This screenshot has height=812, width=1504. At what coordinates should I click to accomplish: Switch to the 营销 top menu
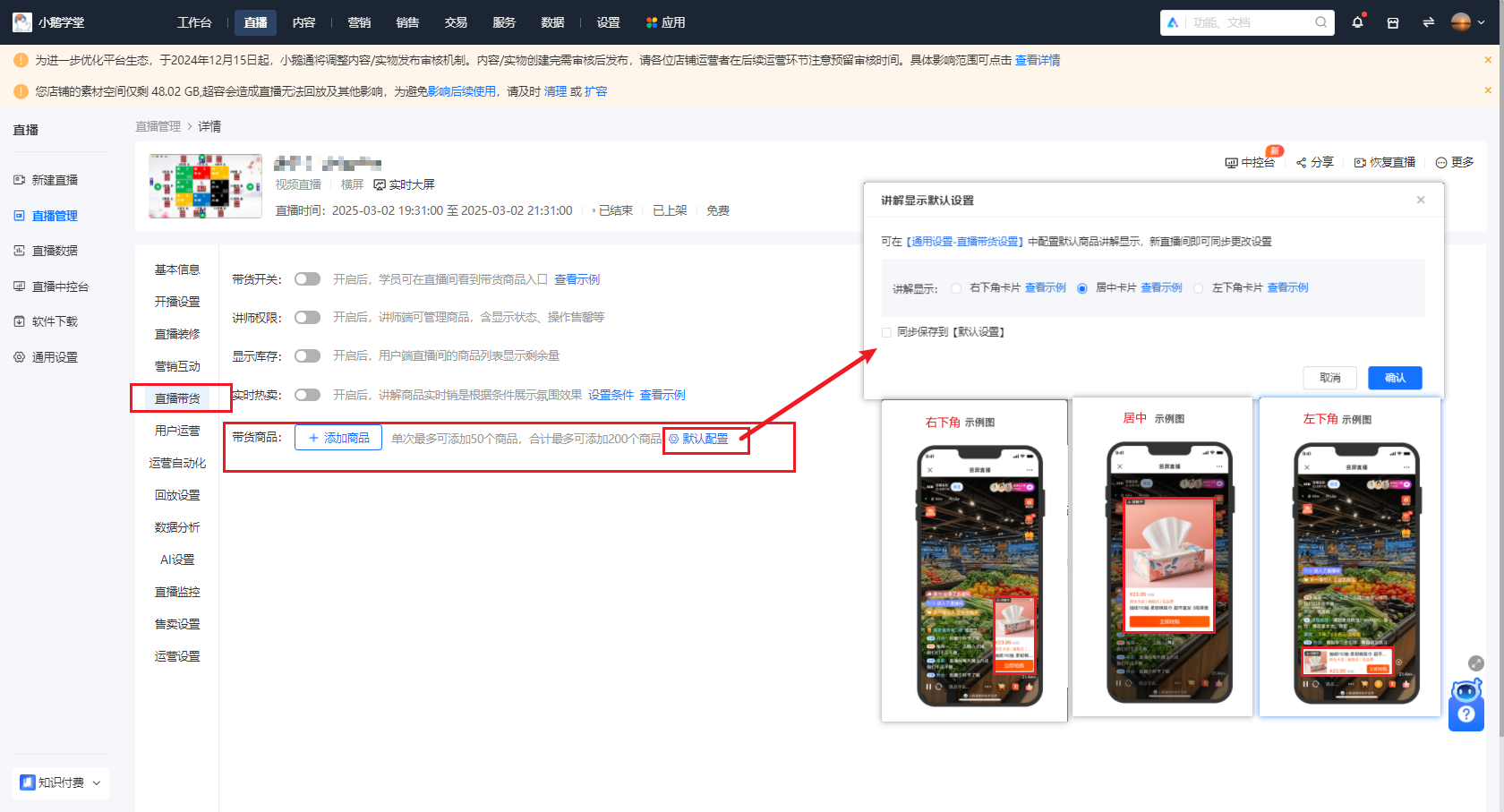tap(358, 21)
